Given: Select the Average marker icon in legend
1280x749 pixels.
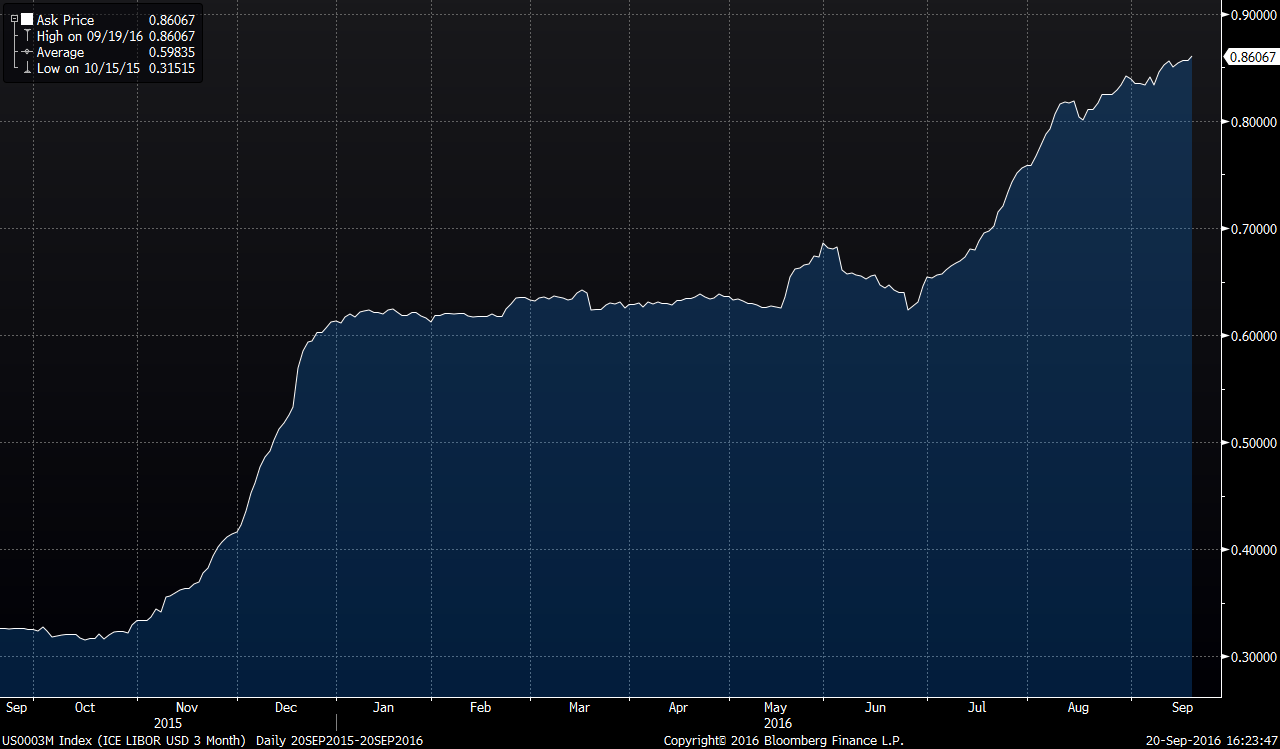Looking at the screenshot, I should 28,52.
